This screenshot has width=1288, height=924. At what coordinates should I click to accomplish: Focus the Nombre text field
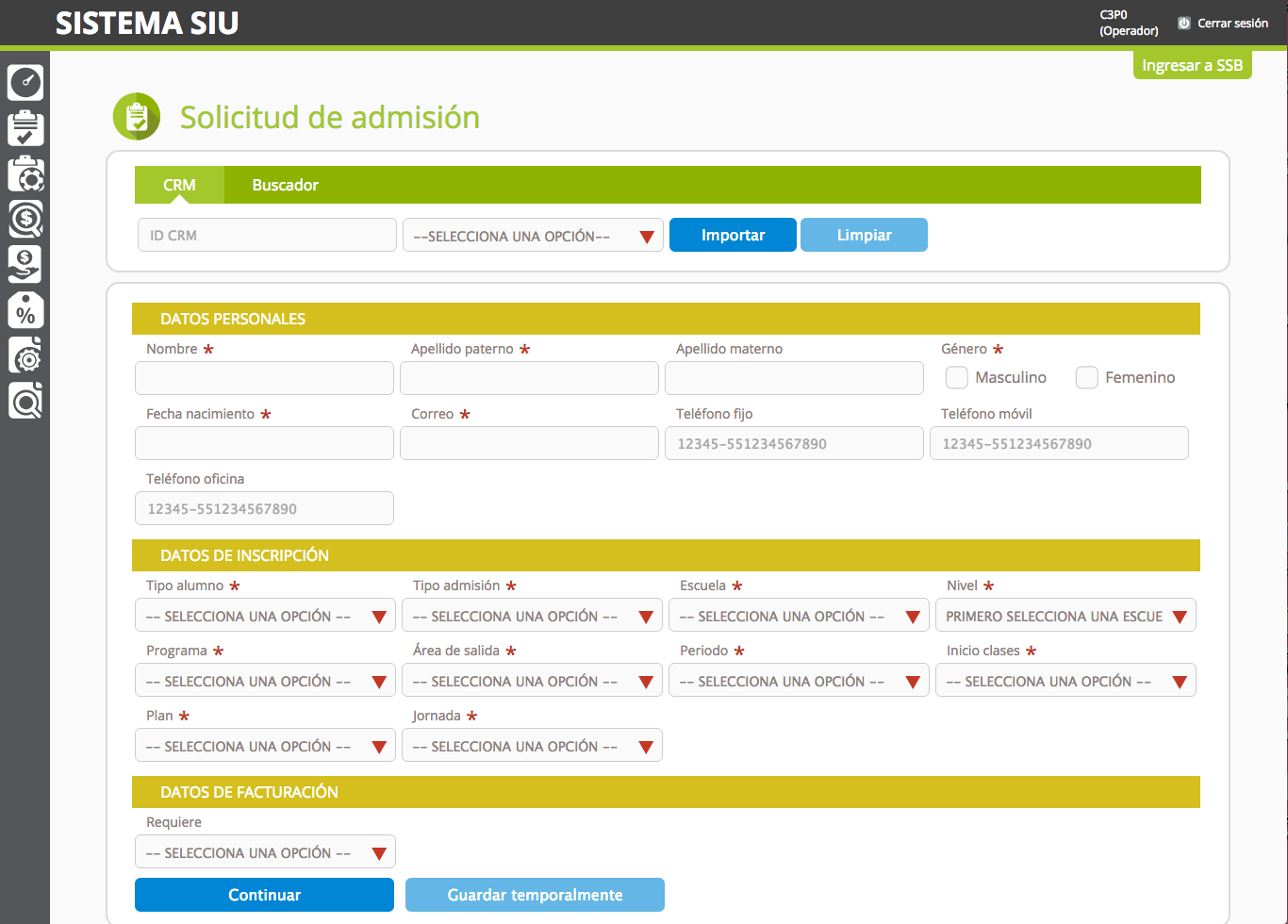pyautogui.click(x=264, y=378)
